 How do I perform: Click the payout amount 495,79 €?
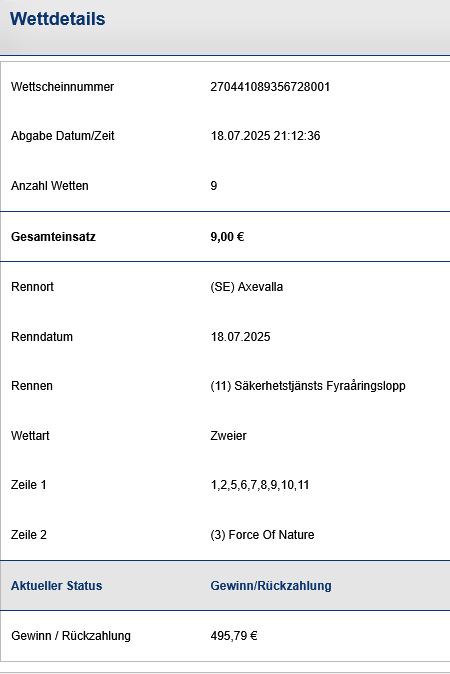point(234,636)
